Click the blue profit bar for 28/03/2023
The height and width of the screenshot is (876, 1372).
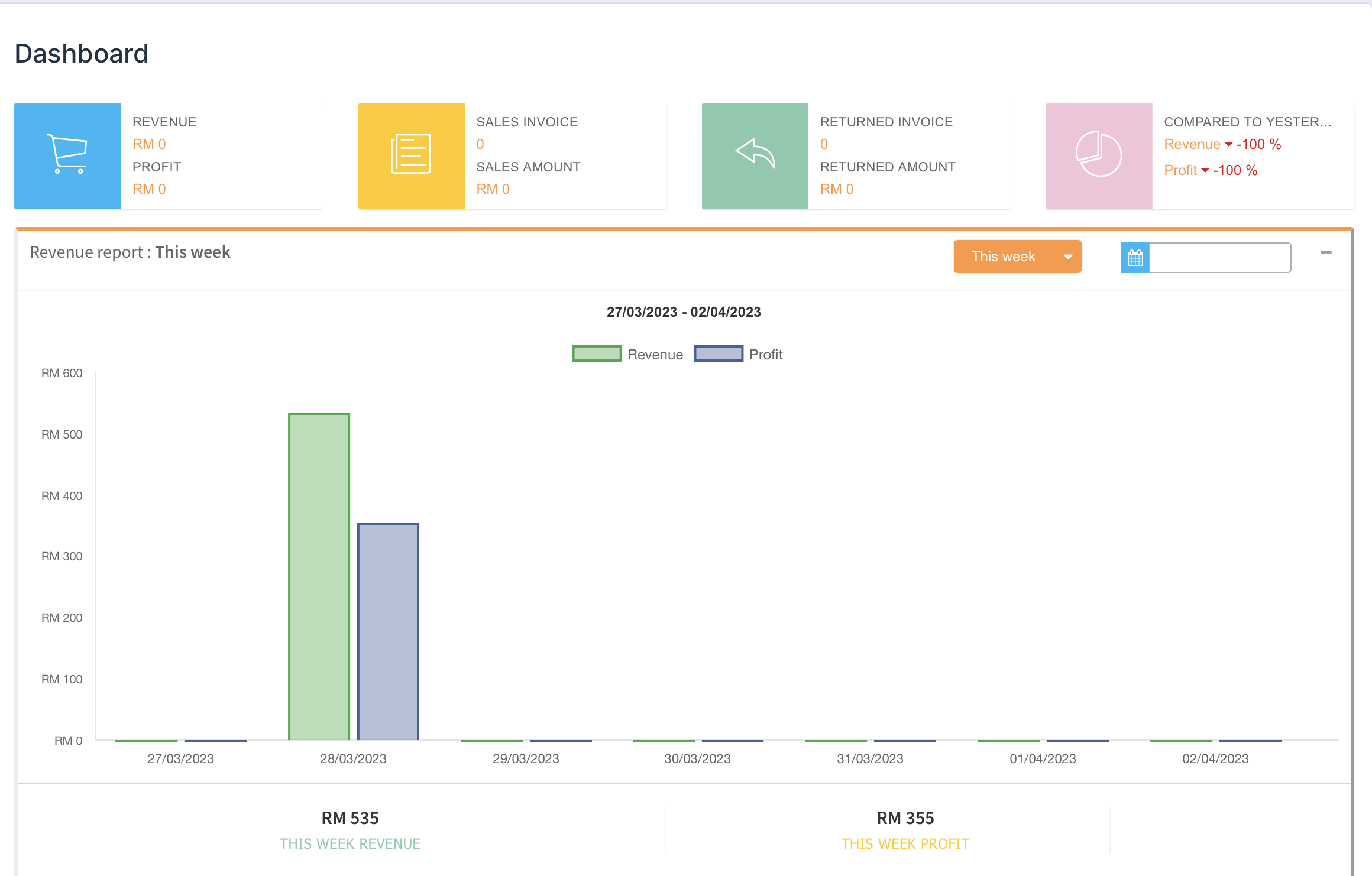[x=388, y=631]
